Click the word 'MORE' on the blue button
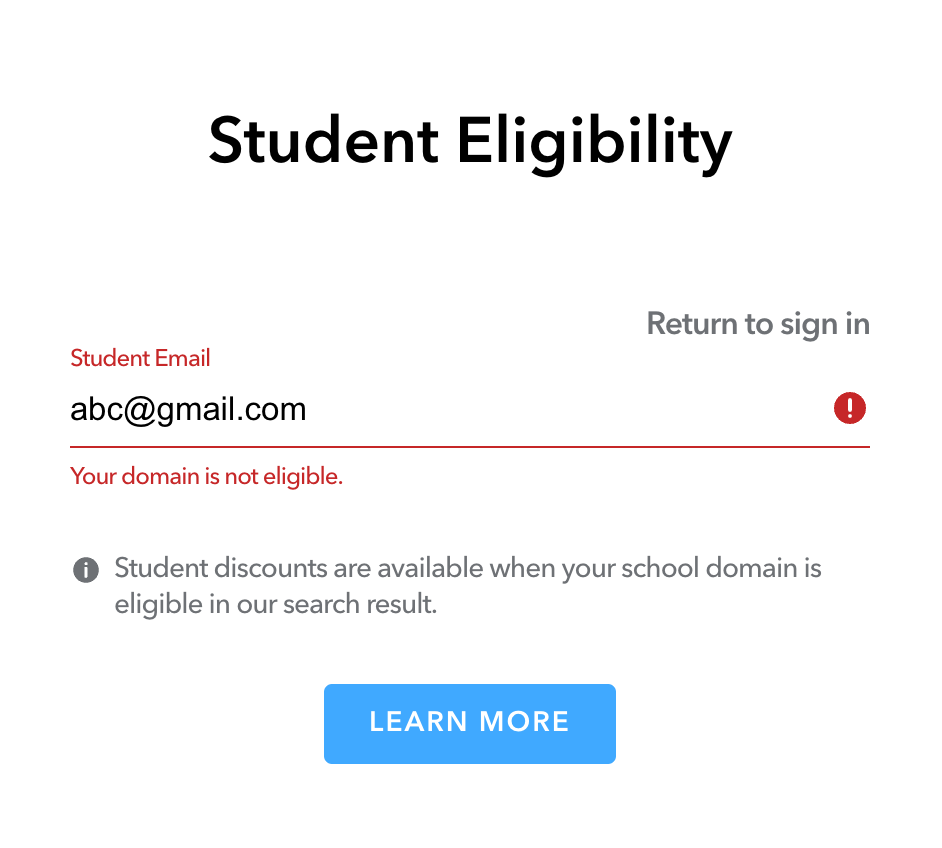This screenshot has width=942, height=848. point(524,722)
